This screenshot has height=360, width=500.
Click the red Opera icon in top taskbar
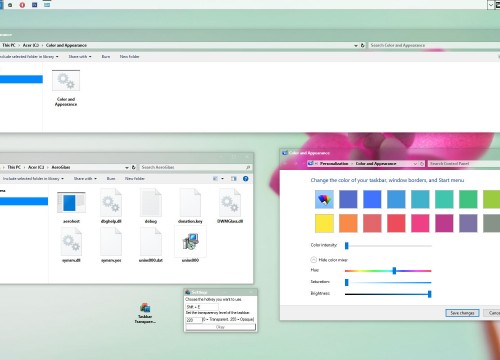[22, 5]
